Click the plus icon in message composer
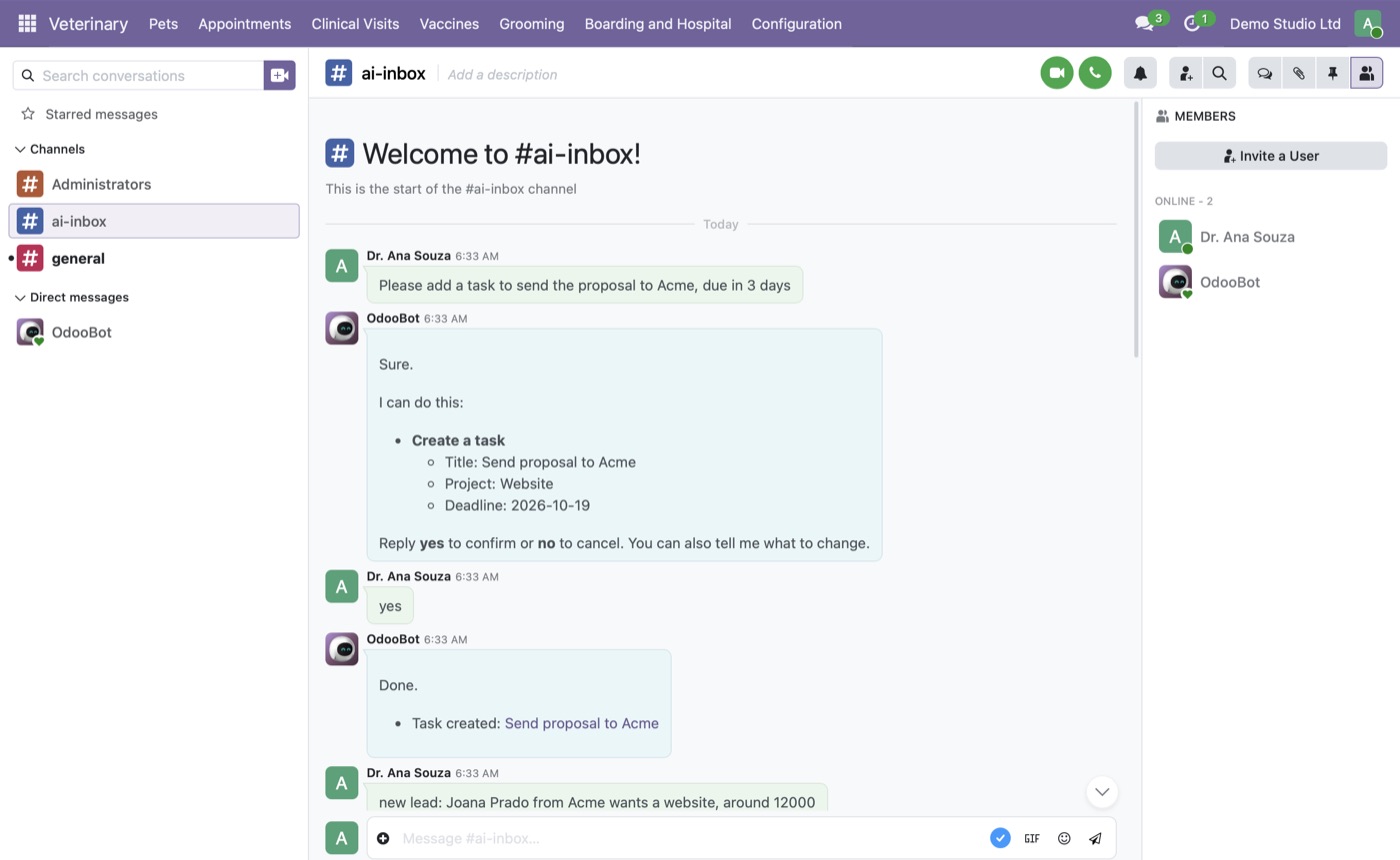This screenshot has height=860, width=1400. point(383,839)
